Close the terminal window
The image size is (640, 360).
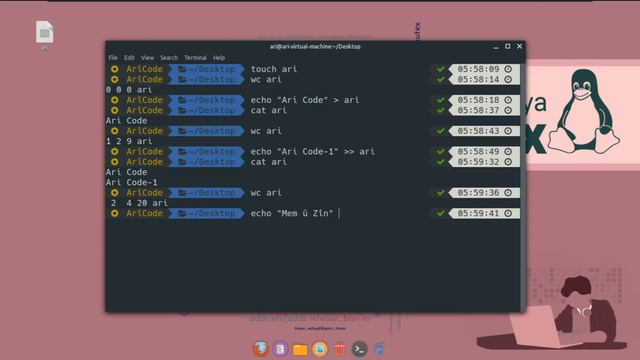pyautogui.click(x=520, y=47)
